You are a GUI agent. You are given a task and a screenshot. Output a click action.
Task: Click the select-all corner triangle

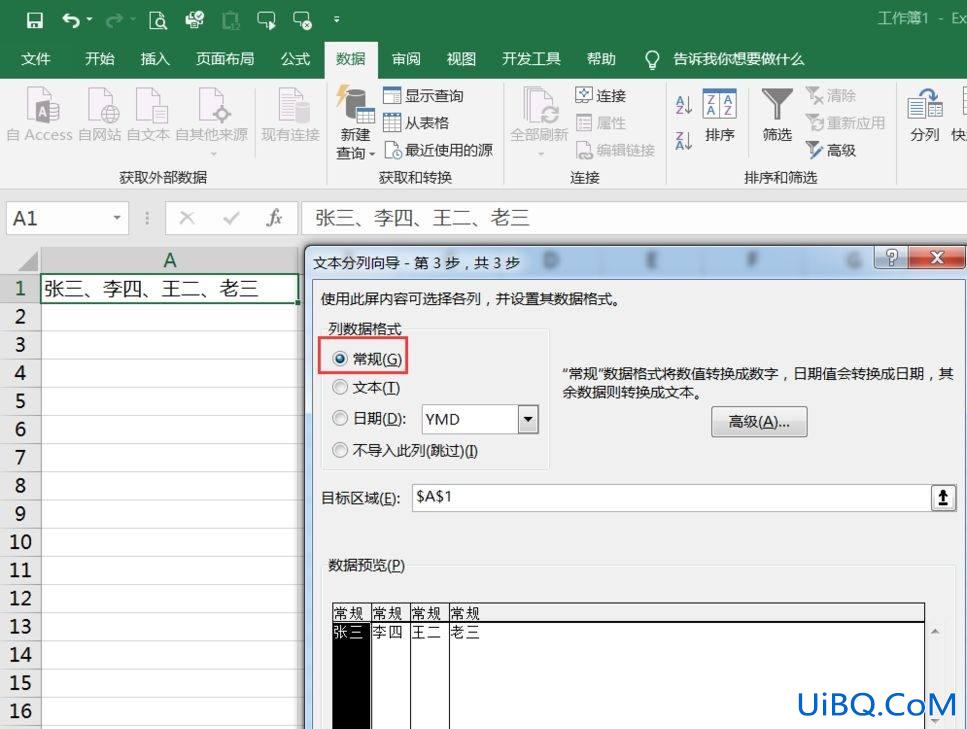[27, 262]
